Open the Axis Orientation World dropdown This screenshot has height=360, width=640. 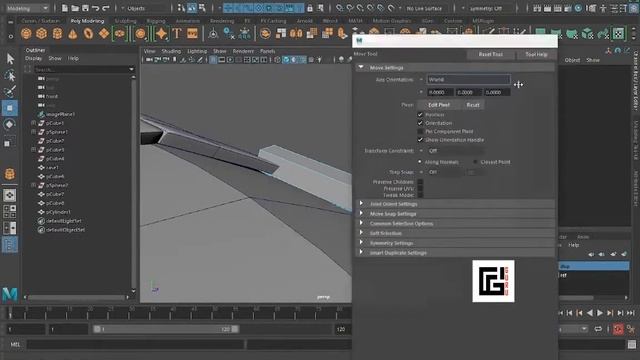pyautogui.click(x=468, y=80)
